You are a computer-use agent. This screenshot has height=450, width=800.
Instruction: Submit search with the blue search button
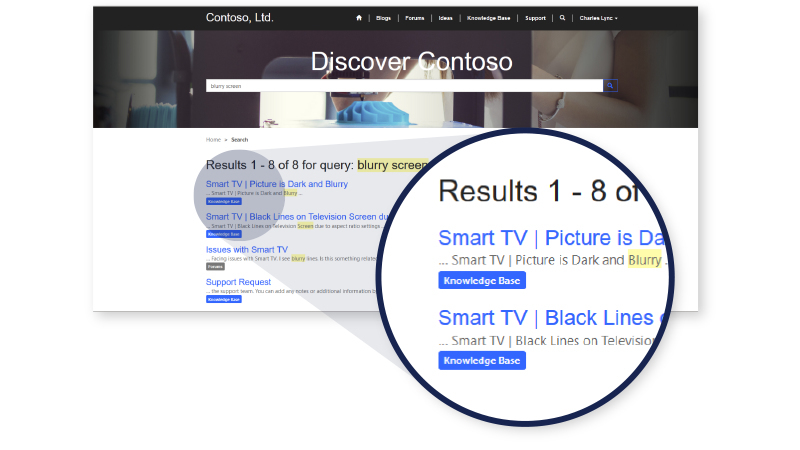(x=610, y=86)
